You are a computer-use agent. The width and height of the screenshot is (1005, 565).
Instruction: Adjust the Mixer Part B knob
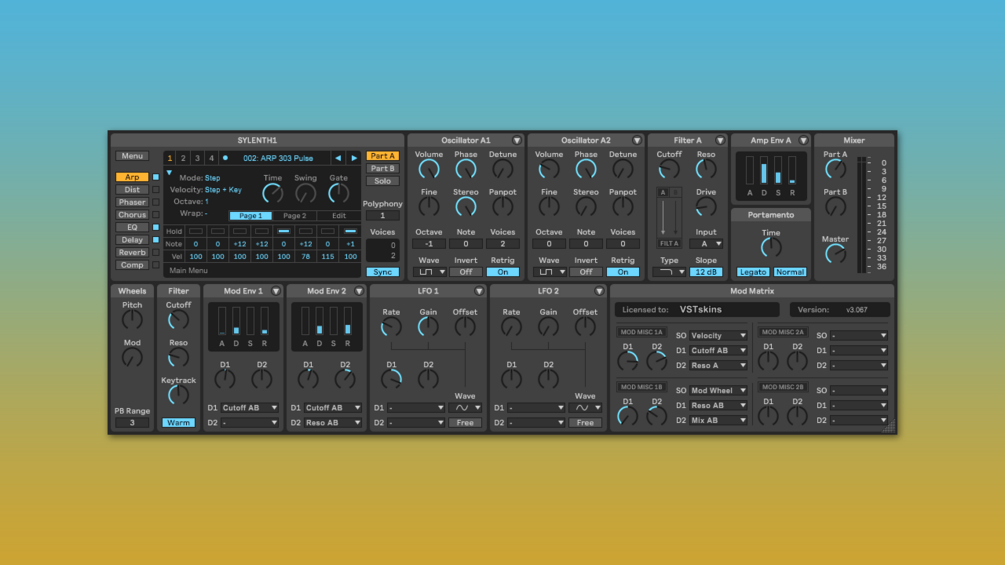[x=835, y=207]
